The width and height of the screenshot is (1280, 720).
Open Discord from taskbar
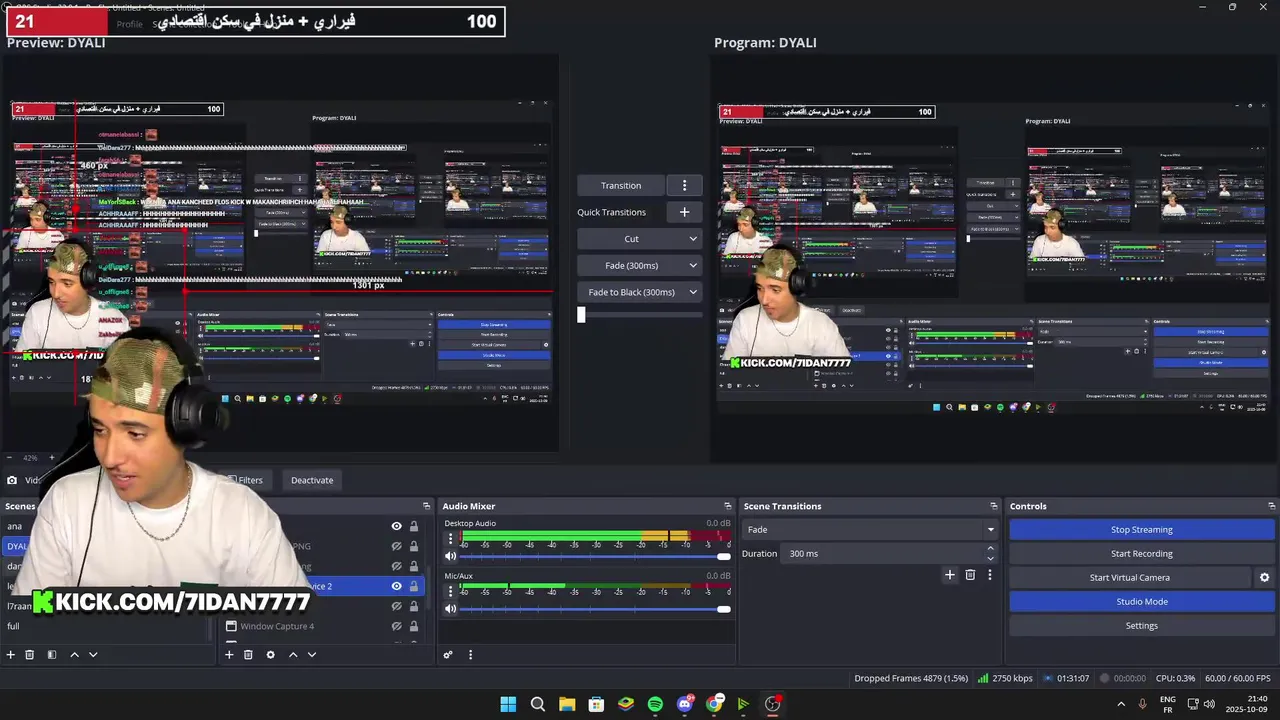click(685, 704)
